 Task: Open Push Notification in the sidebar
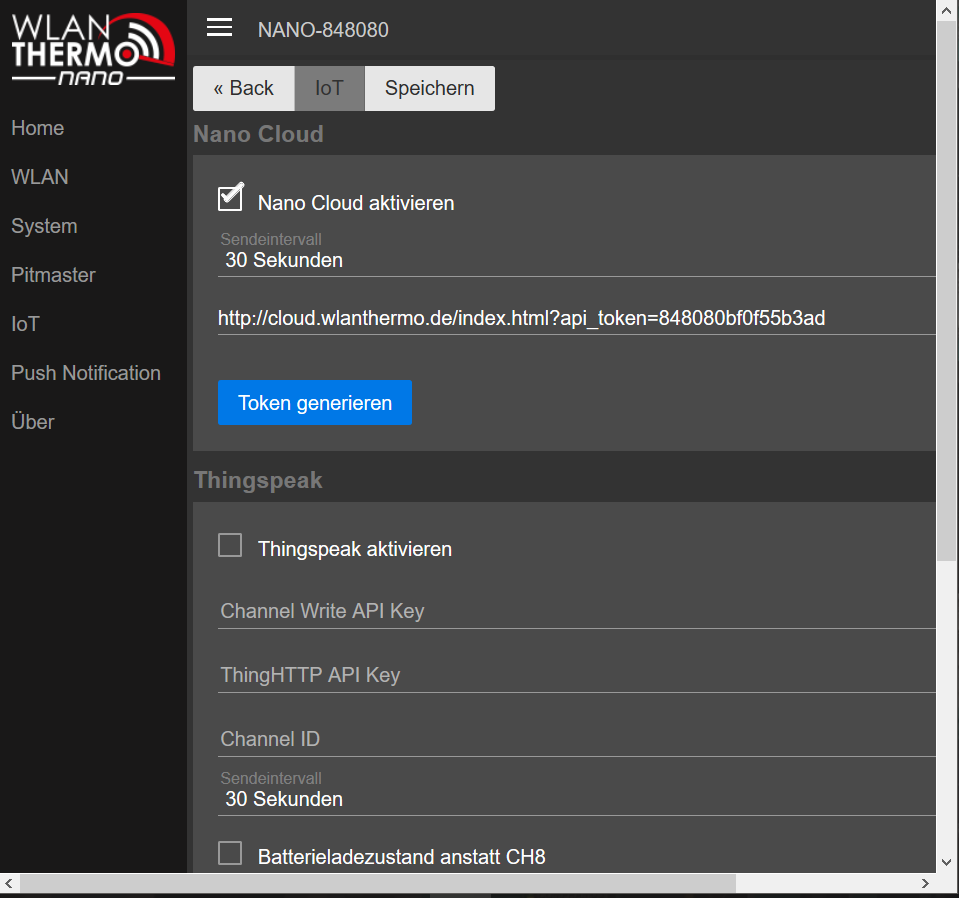coord(86,373)
